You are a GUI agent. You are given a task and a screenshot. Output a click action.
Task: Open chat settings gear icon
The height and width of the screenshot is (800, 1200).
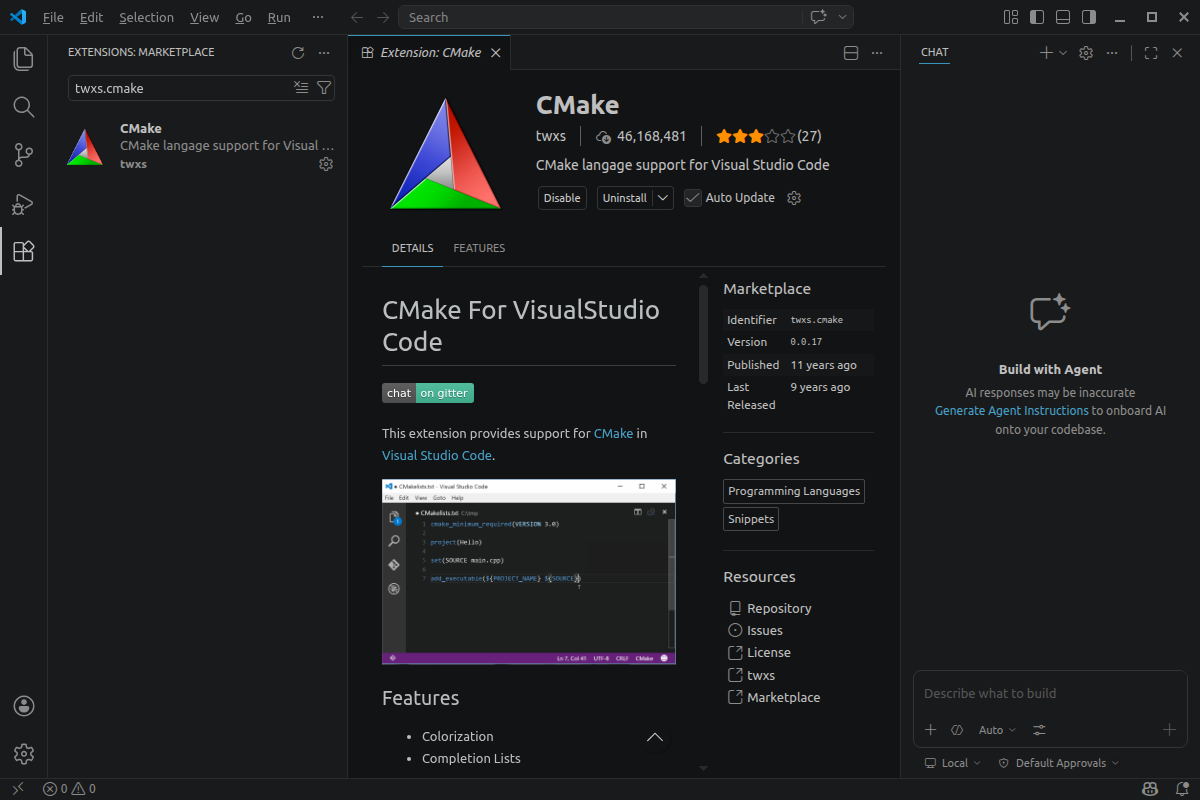click(1086, 52)
